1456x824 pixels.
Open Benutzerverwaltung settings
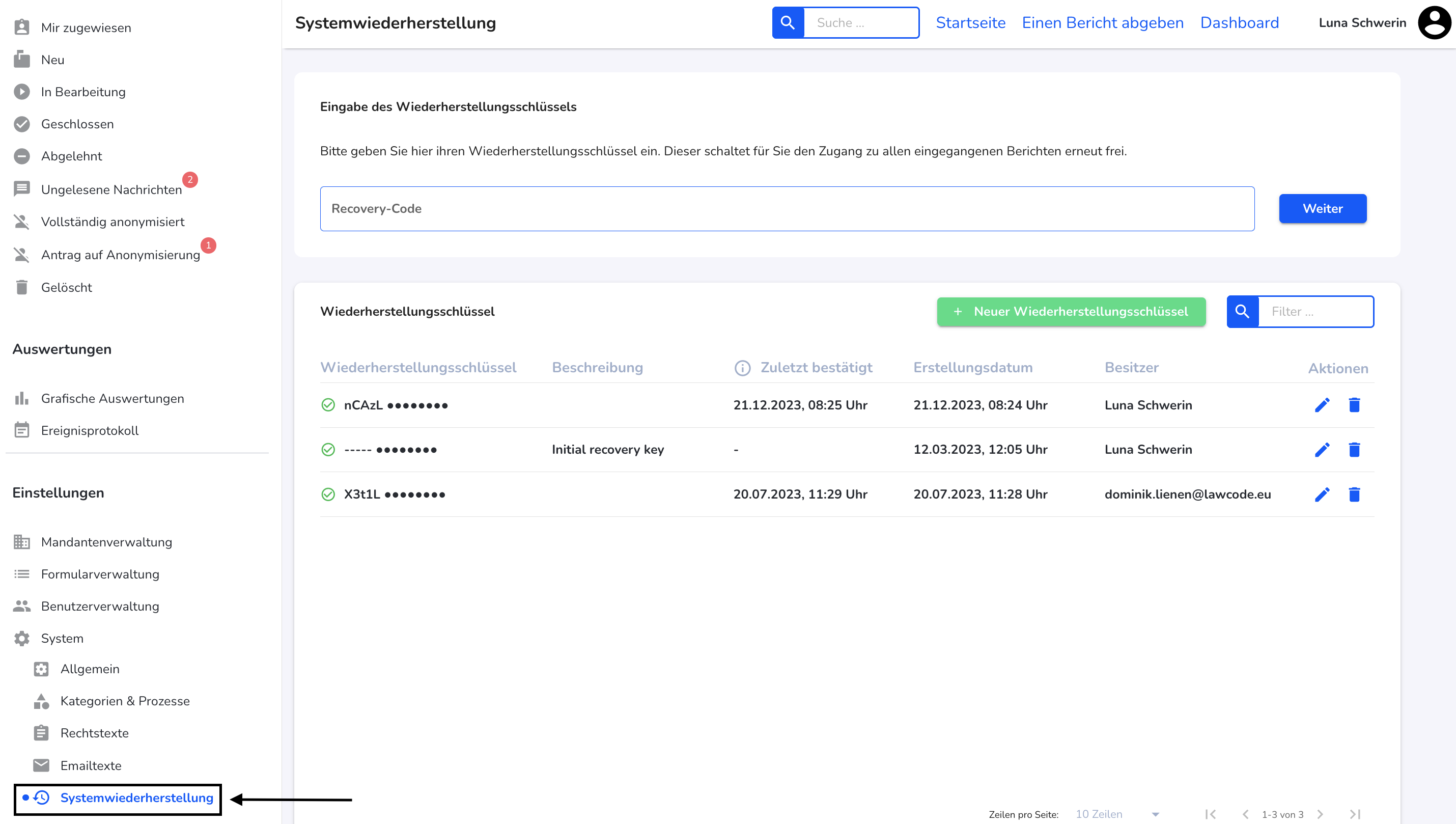(100, 606)
